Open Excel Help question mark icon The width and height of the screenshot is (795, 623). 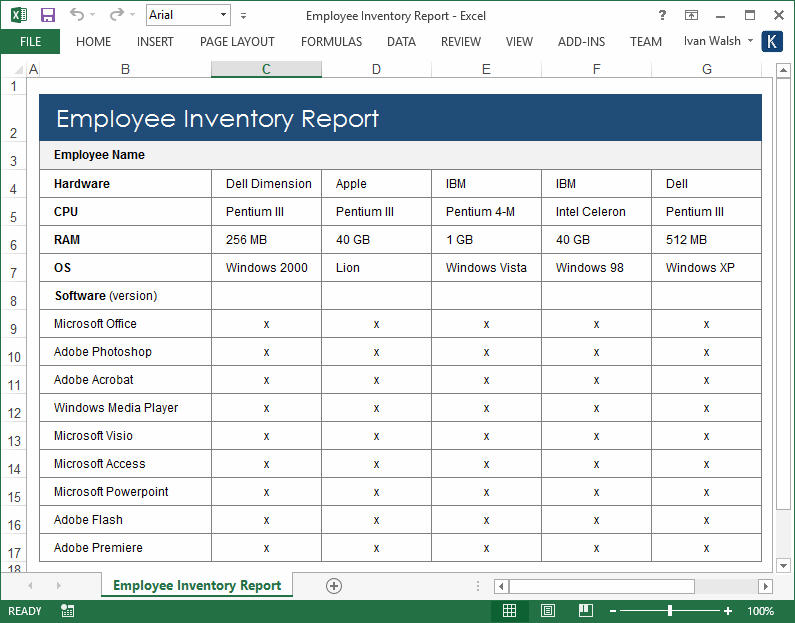(662, 15)
